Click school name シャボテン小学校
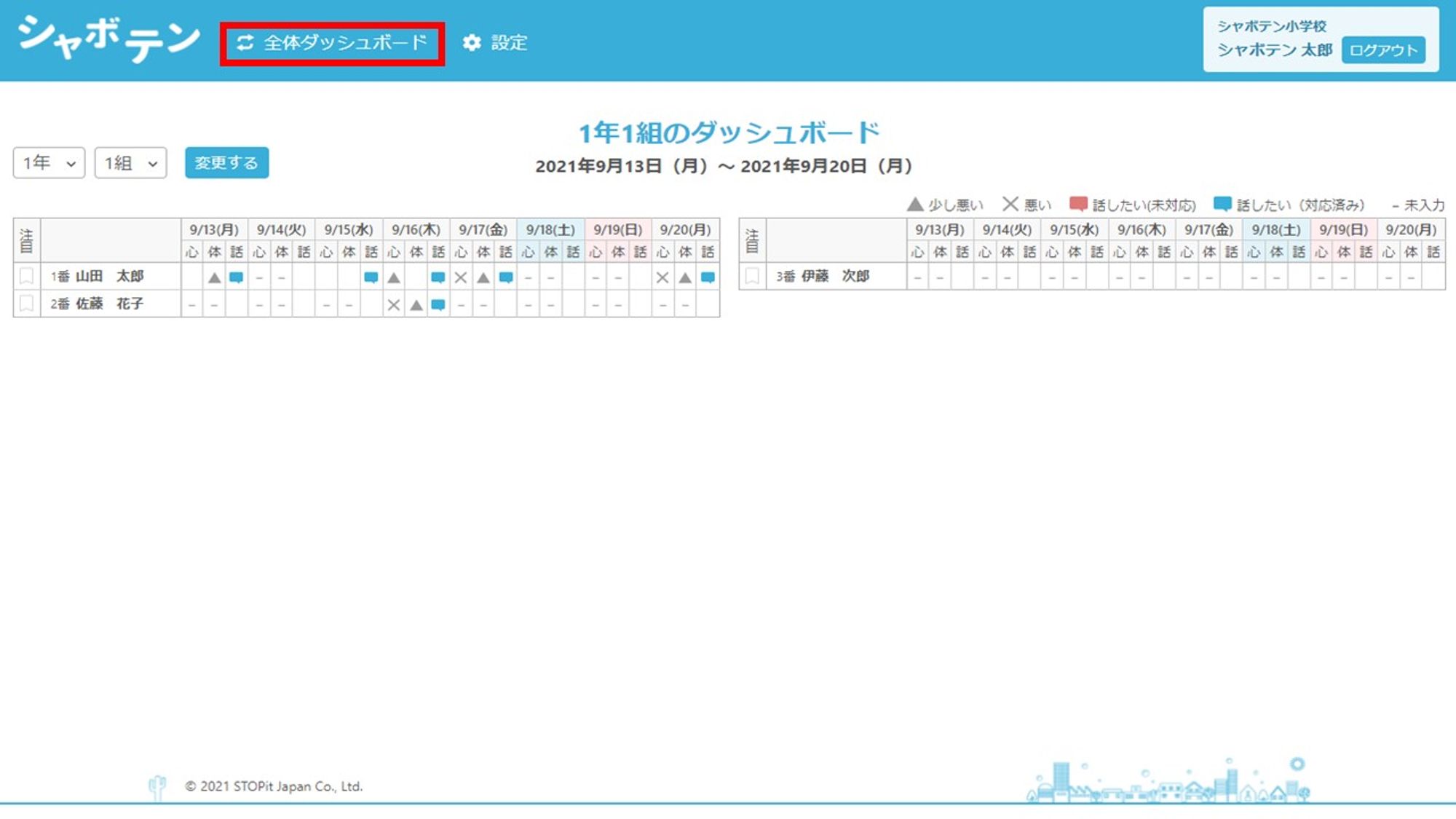 (x=1272, y=26)
